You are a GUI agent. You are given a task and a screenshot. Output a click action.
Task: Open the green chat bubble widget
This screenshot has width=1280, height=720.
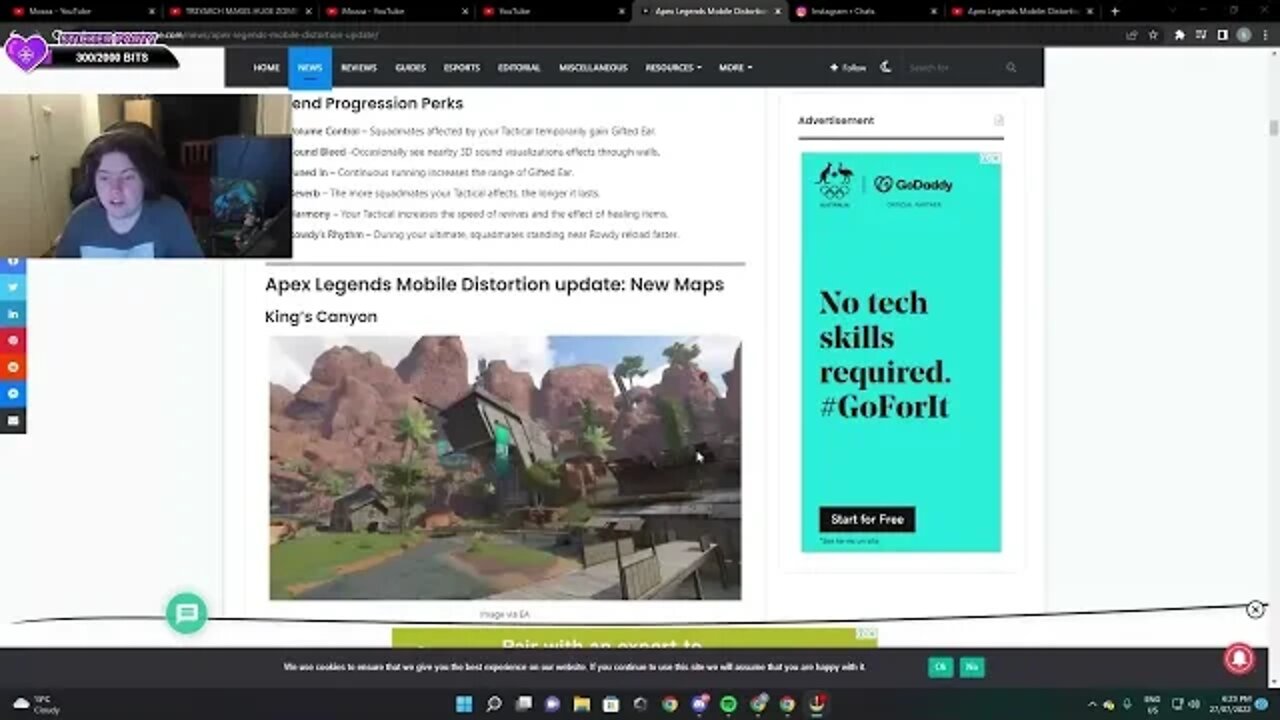[187, 613]
